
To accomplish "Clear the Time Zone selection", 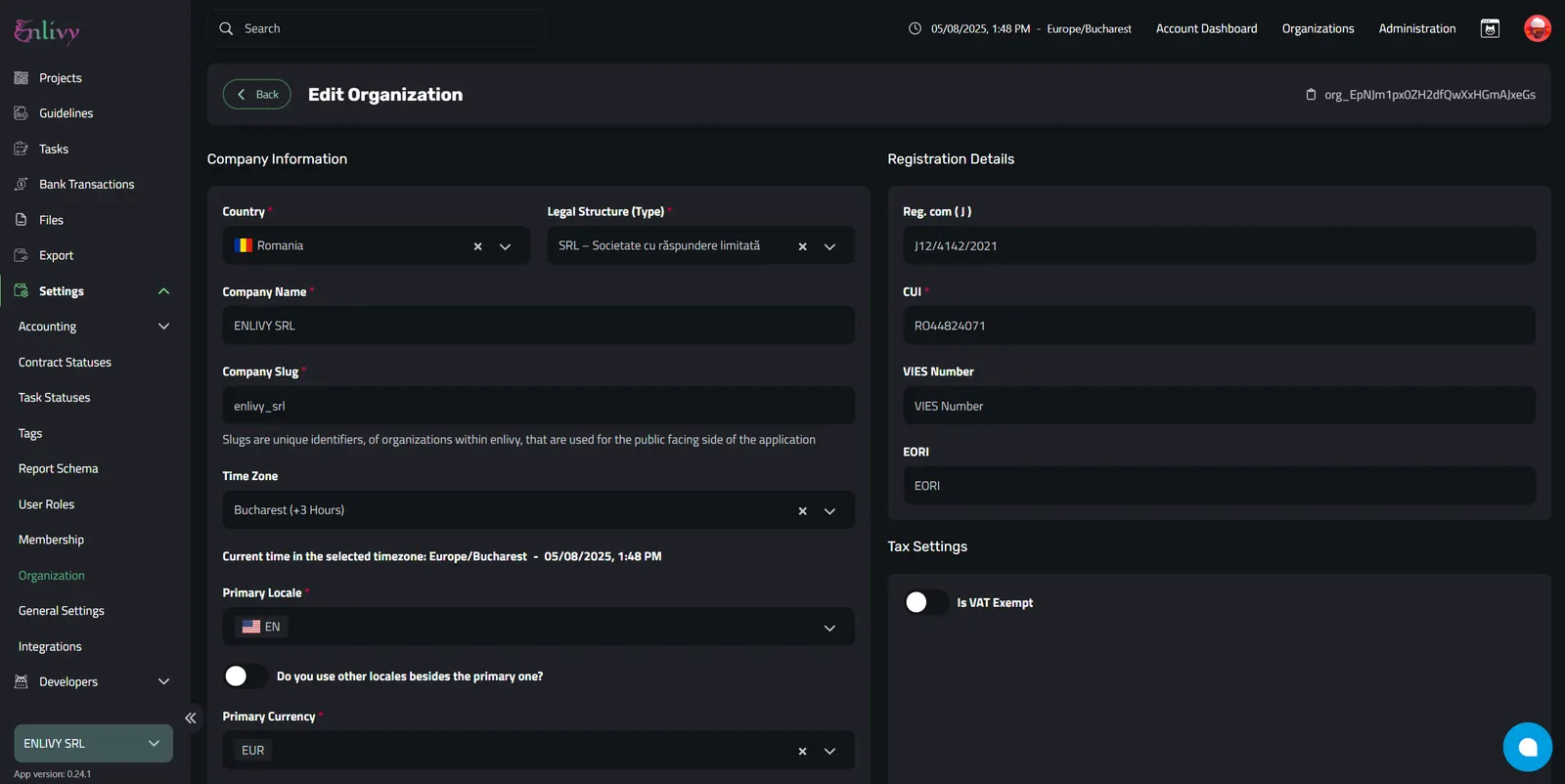I will 802,511.
